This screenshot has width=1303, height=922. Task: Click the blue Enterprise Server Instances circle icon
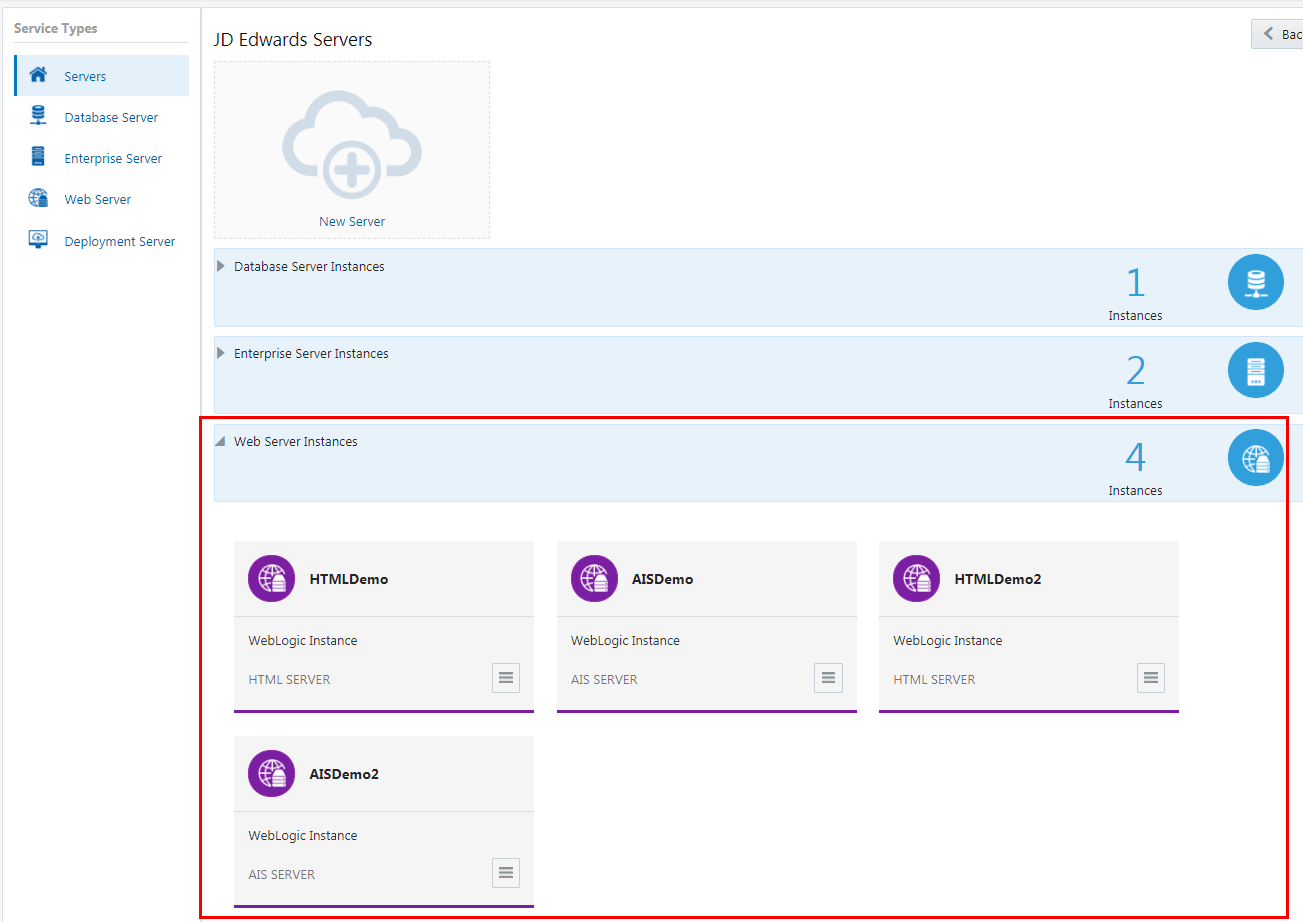[1255, 370]
